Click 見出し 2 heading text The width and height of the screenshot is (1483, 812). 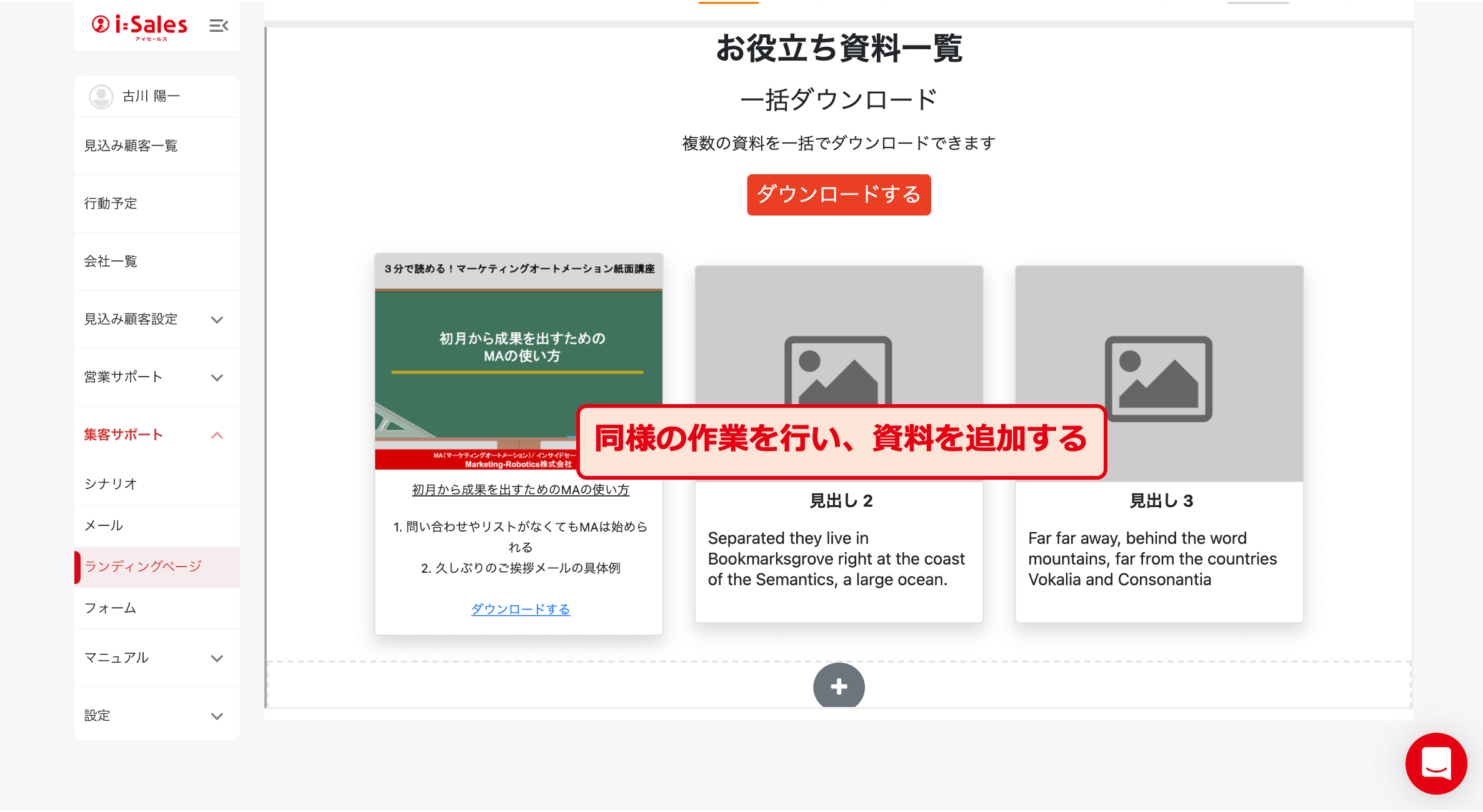841,501
